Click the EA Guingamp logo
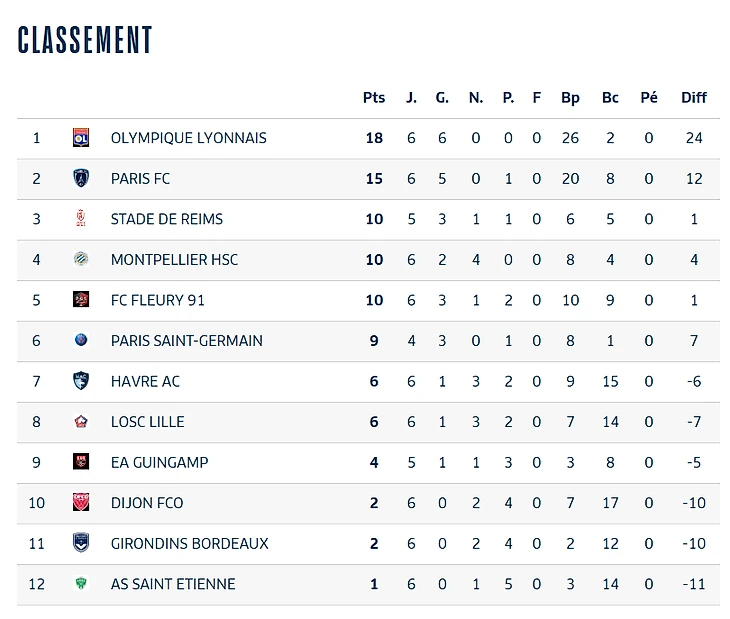The height and width of the screenshot is (619, 730). click(81, 462)
